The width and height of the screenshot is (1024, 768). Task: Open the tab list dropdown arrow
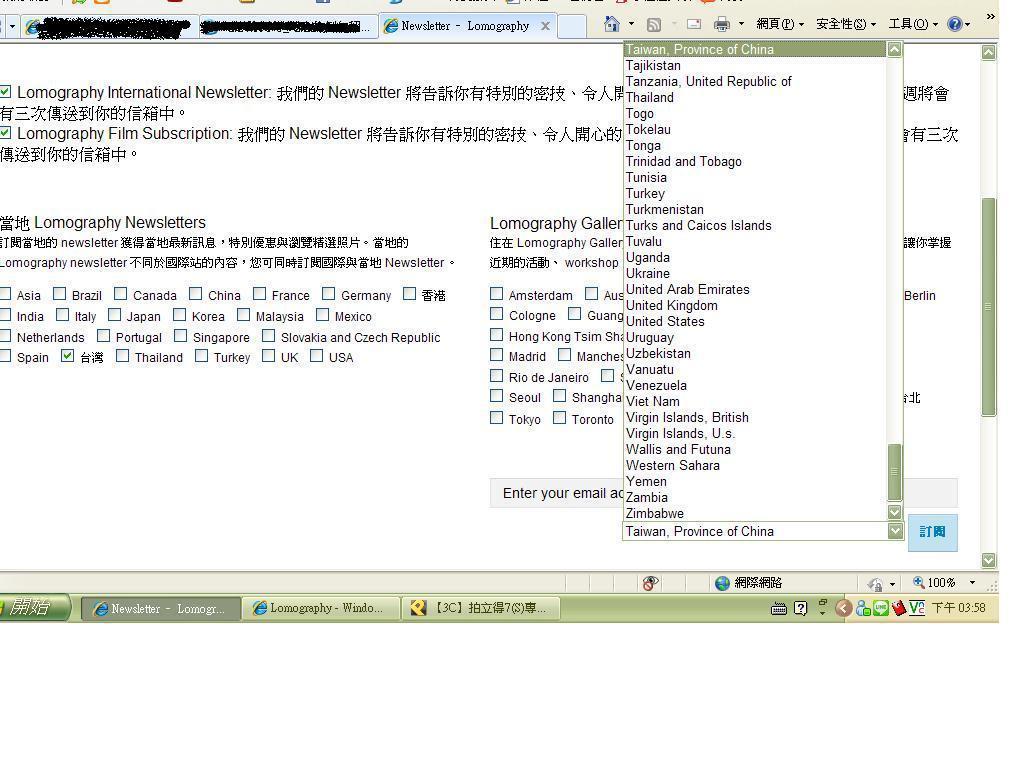tap(12, 27)
